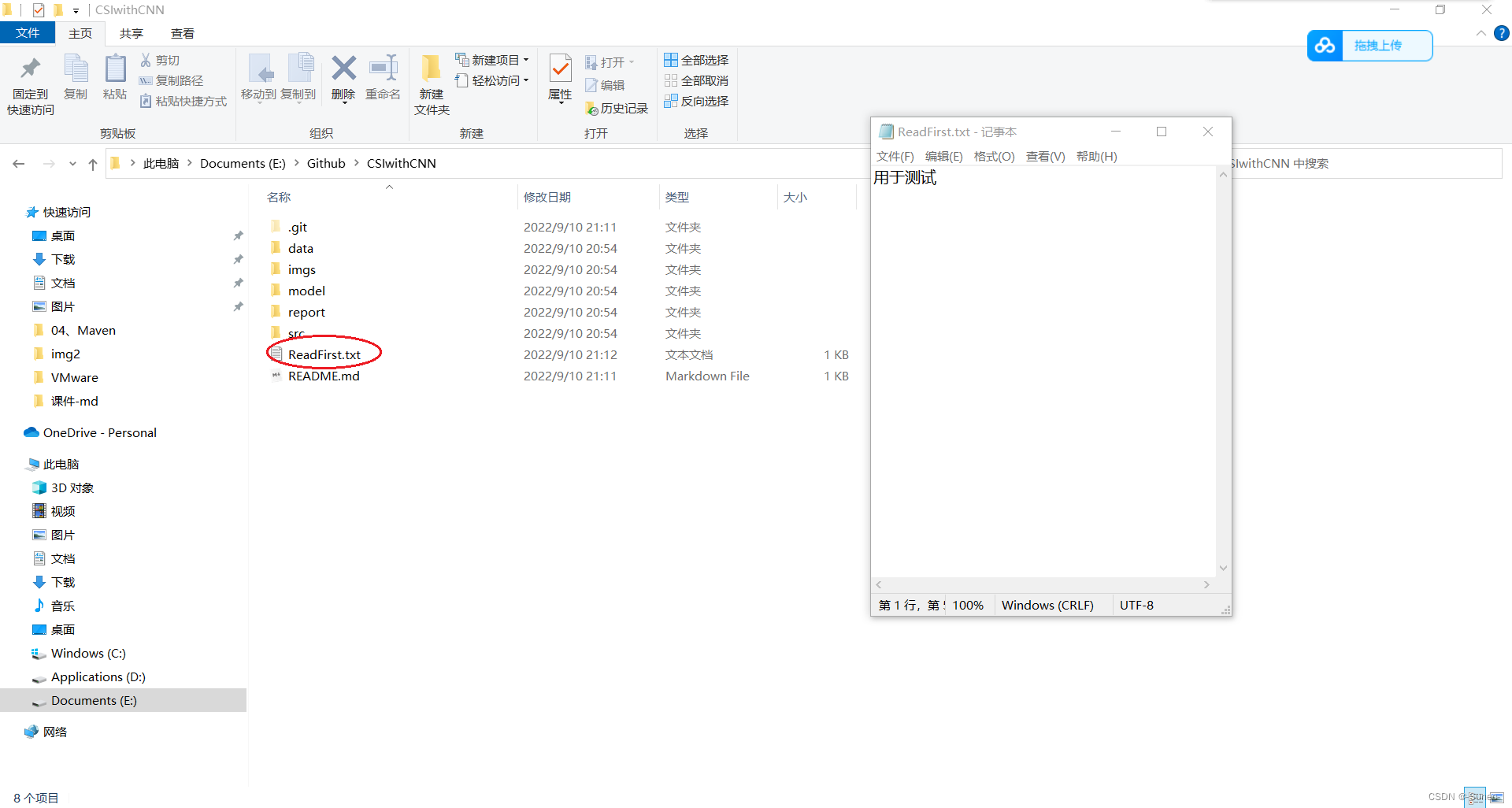Click Select none (全部取消)

coord(696,80)
